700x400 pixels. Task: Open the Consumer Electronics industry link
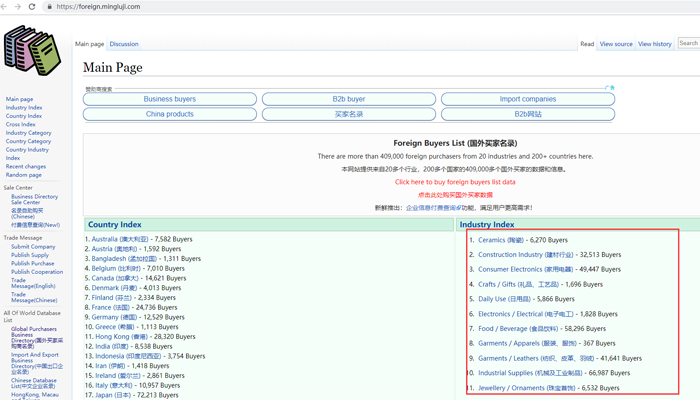click(510, 269)
